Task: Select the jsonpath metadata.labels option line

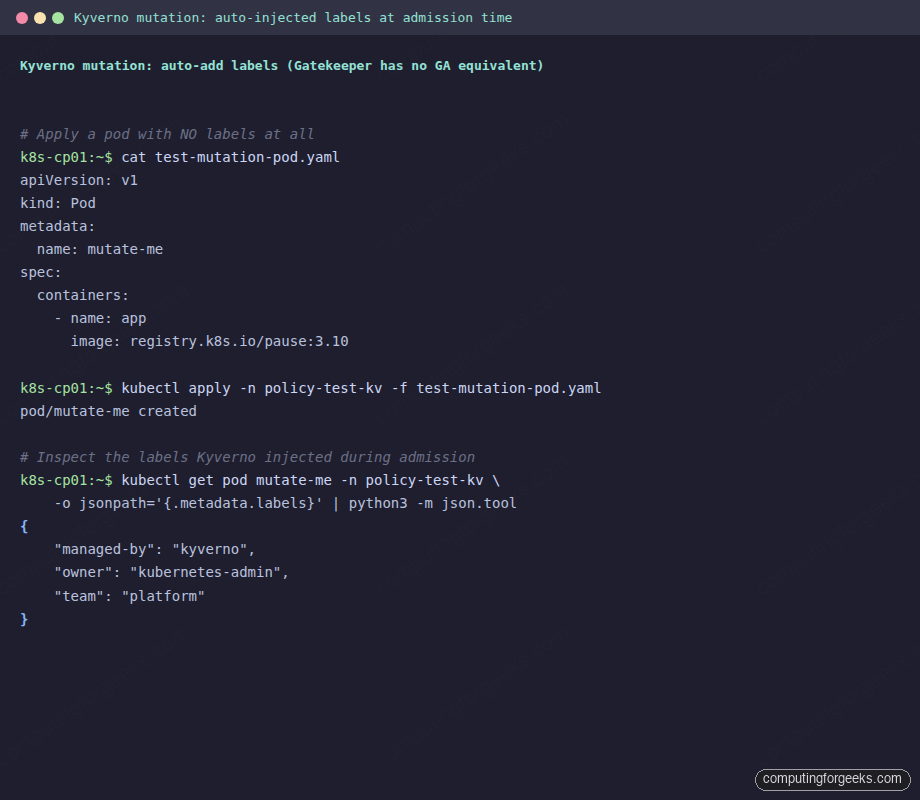Action: click(285, 503)
